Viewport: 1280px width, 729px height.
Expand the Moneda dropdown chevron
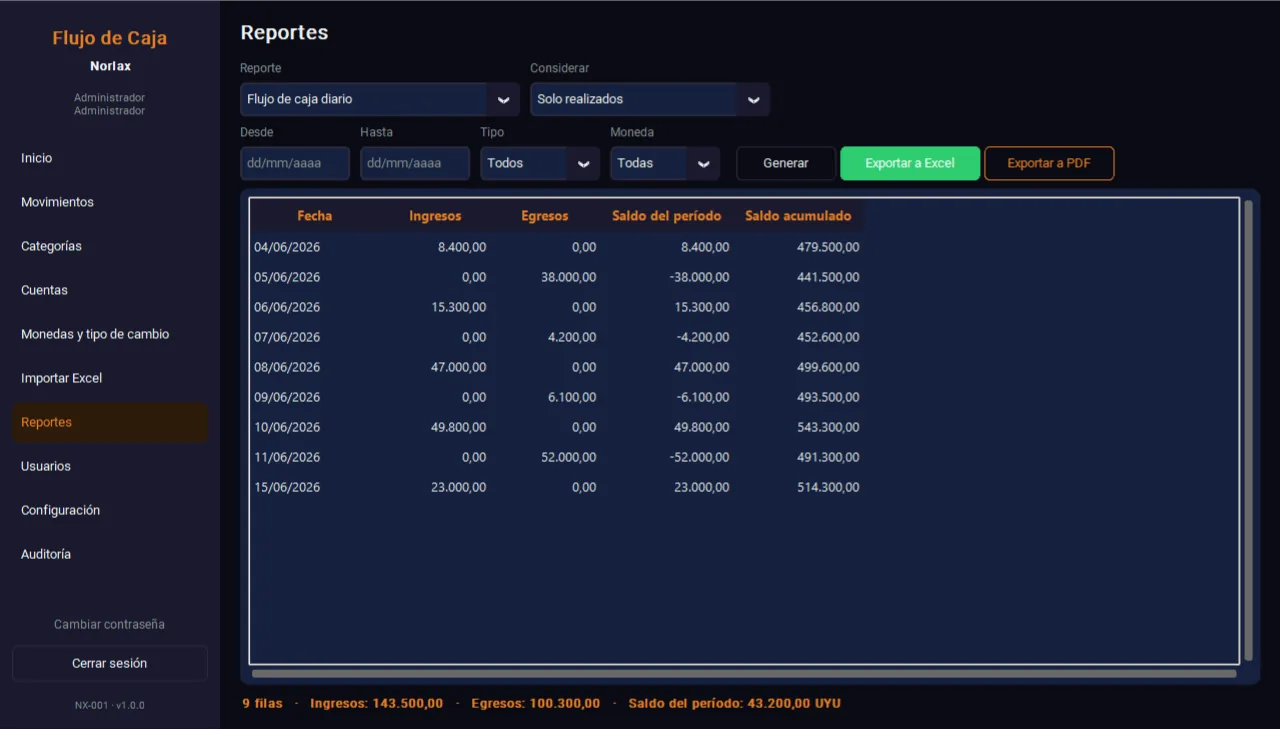tap(703, 164)
